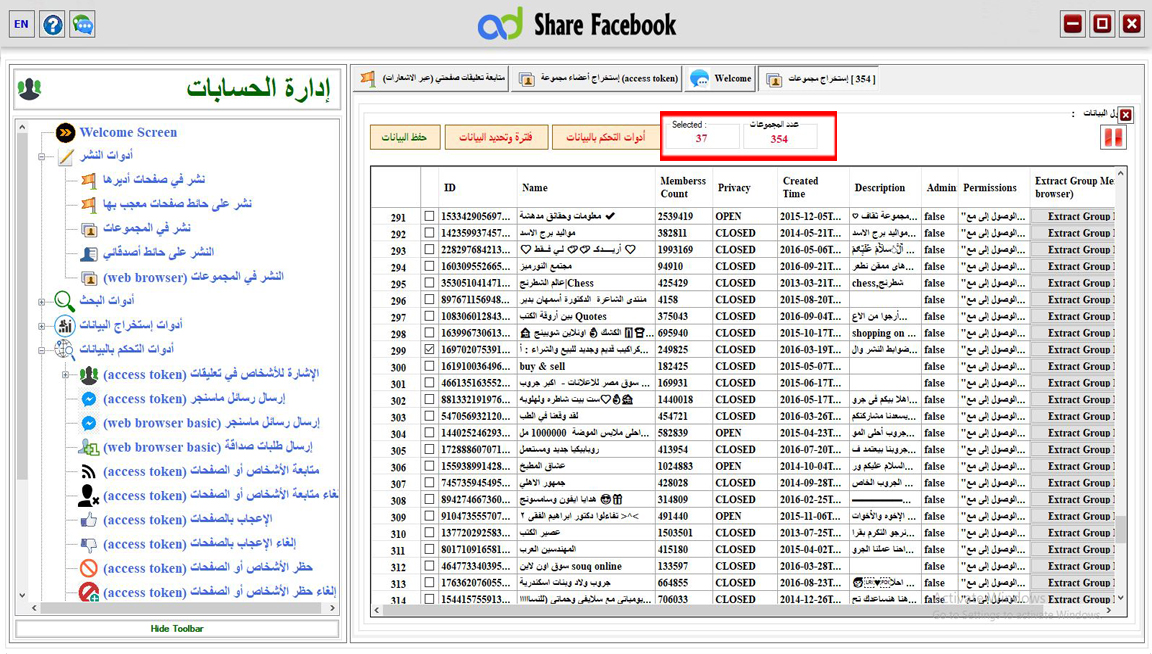Click the magnifier icon for أدوات البحث
1152x654 pixels.
65,301
